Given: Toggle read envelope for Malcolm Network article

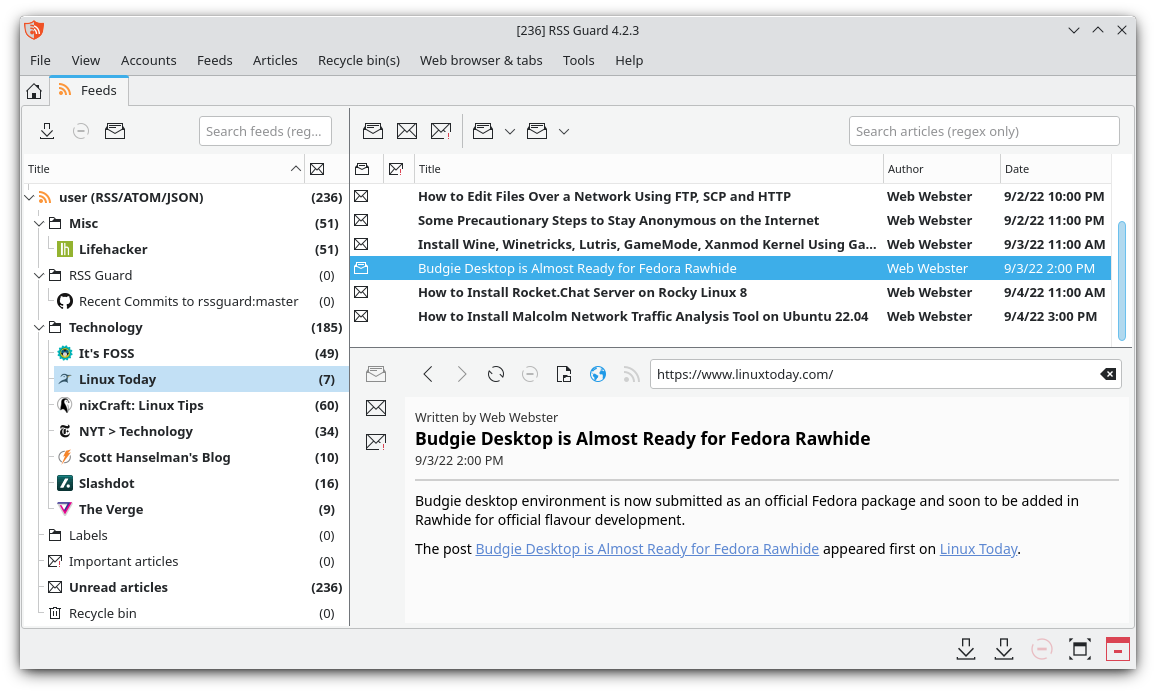Looking at the screenshot, I should pyautogui.click(x=362, y=316).
